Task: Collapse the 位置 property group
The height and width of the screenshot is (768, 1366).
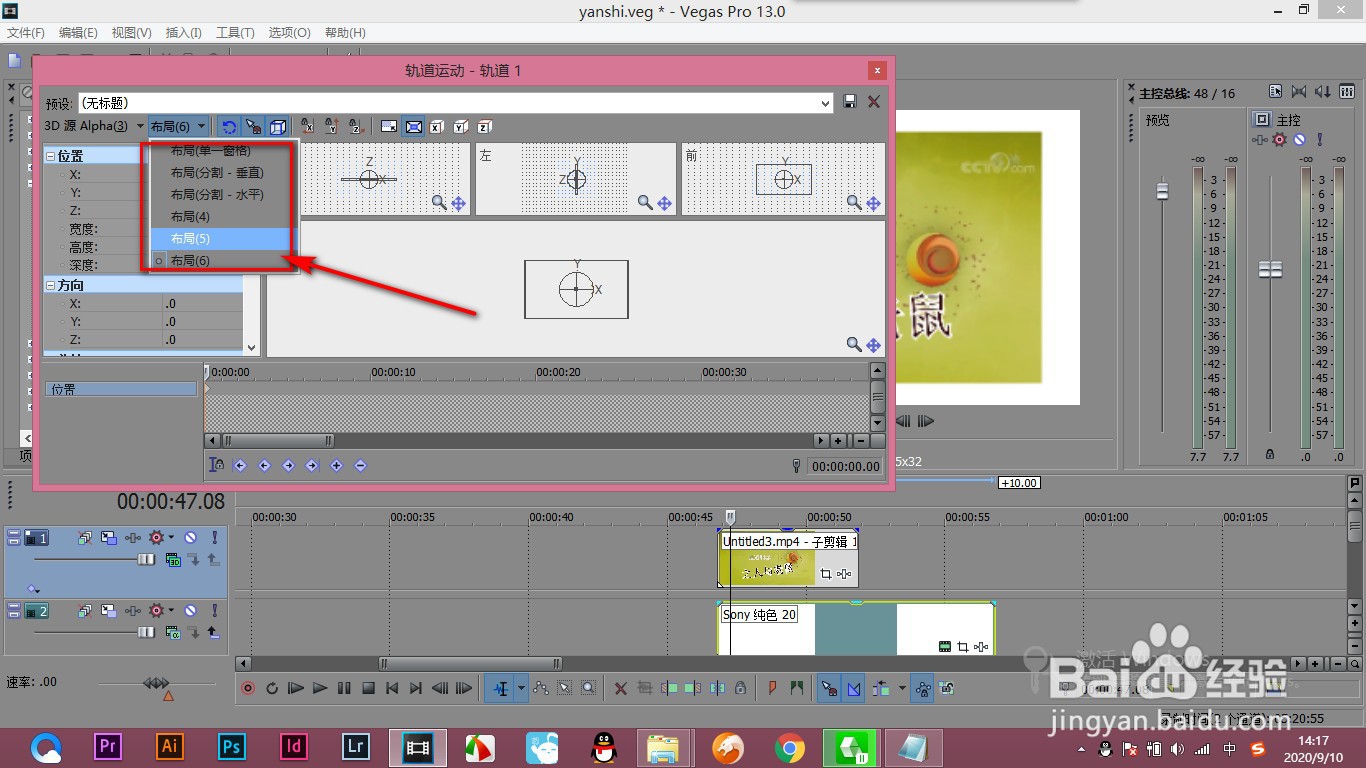Action: click(51, 157)
